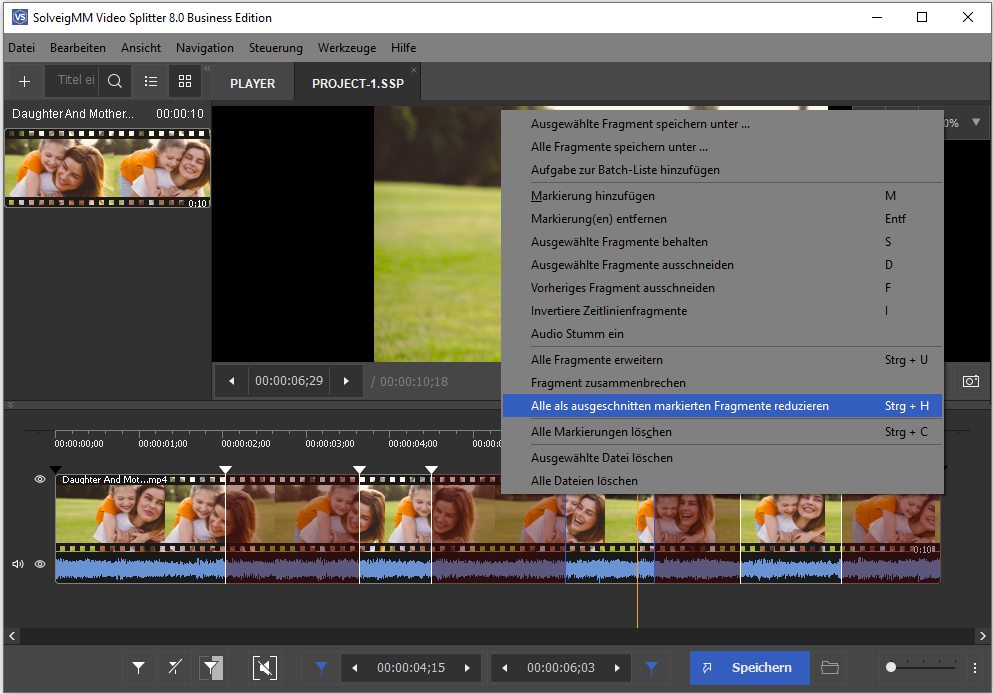Image resolution: width=993 pixels, height=694 pixels.
Task: Open the Steuerung menu
Action: tap(275, 47)
